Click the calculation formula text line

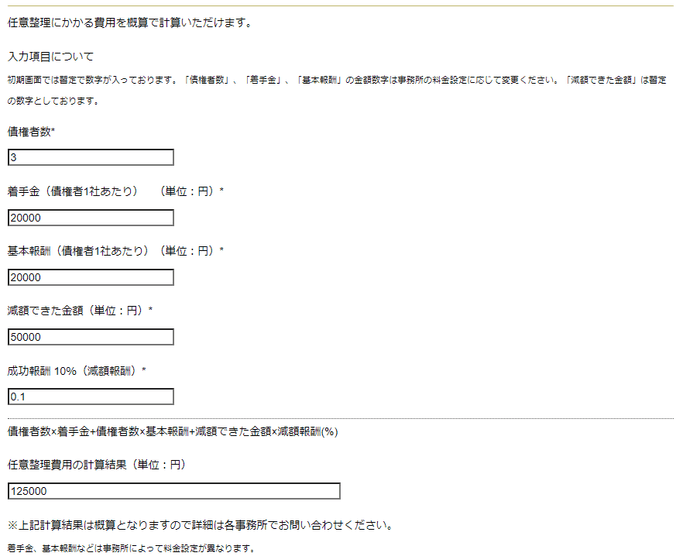tap(172, 432)
